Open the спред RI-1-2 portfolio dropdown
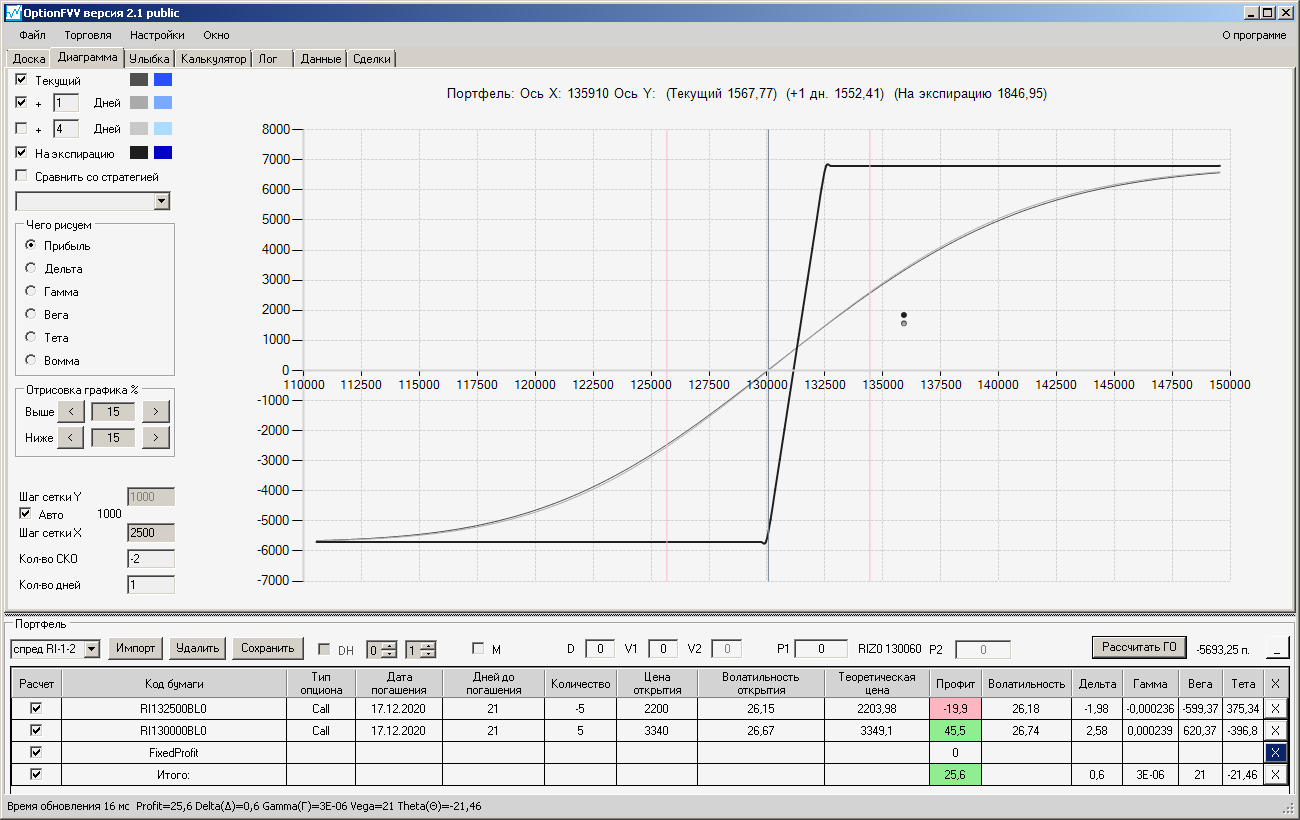Screen dimensions: 1300x820 (92, 649)
